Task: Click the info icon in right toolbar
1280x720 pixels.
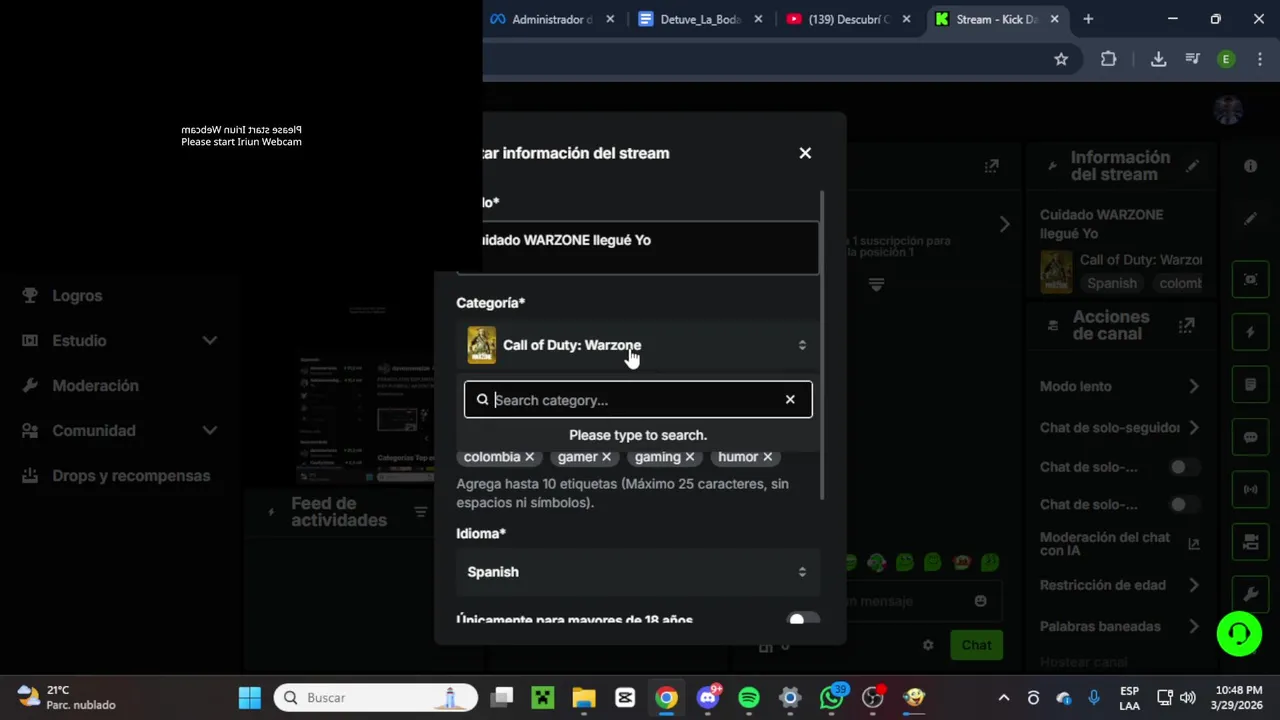Action: (x=1250, y=166)
